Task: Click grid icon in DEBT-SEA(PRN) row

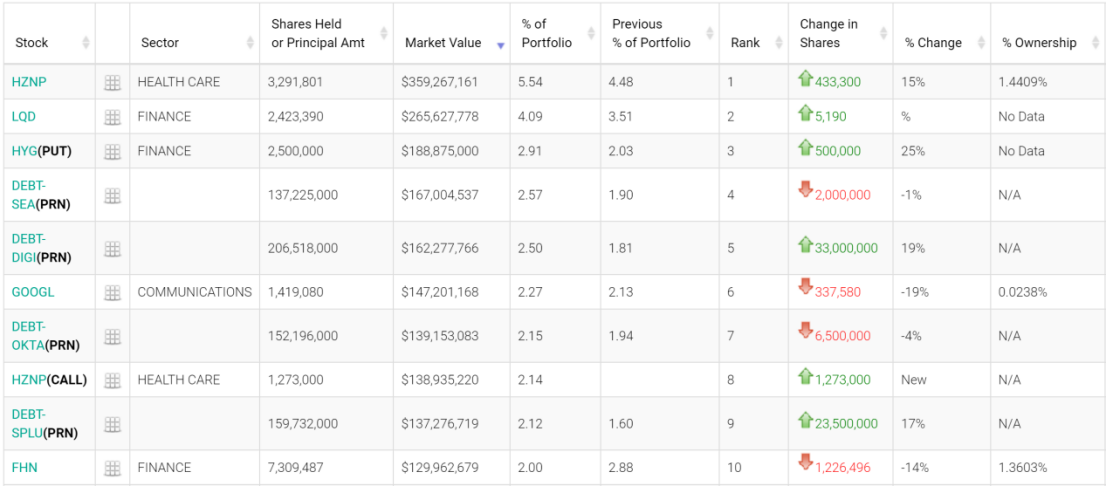Action: point(112,196)
